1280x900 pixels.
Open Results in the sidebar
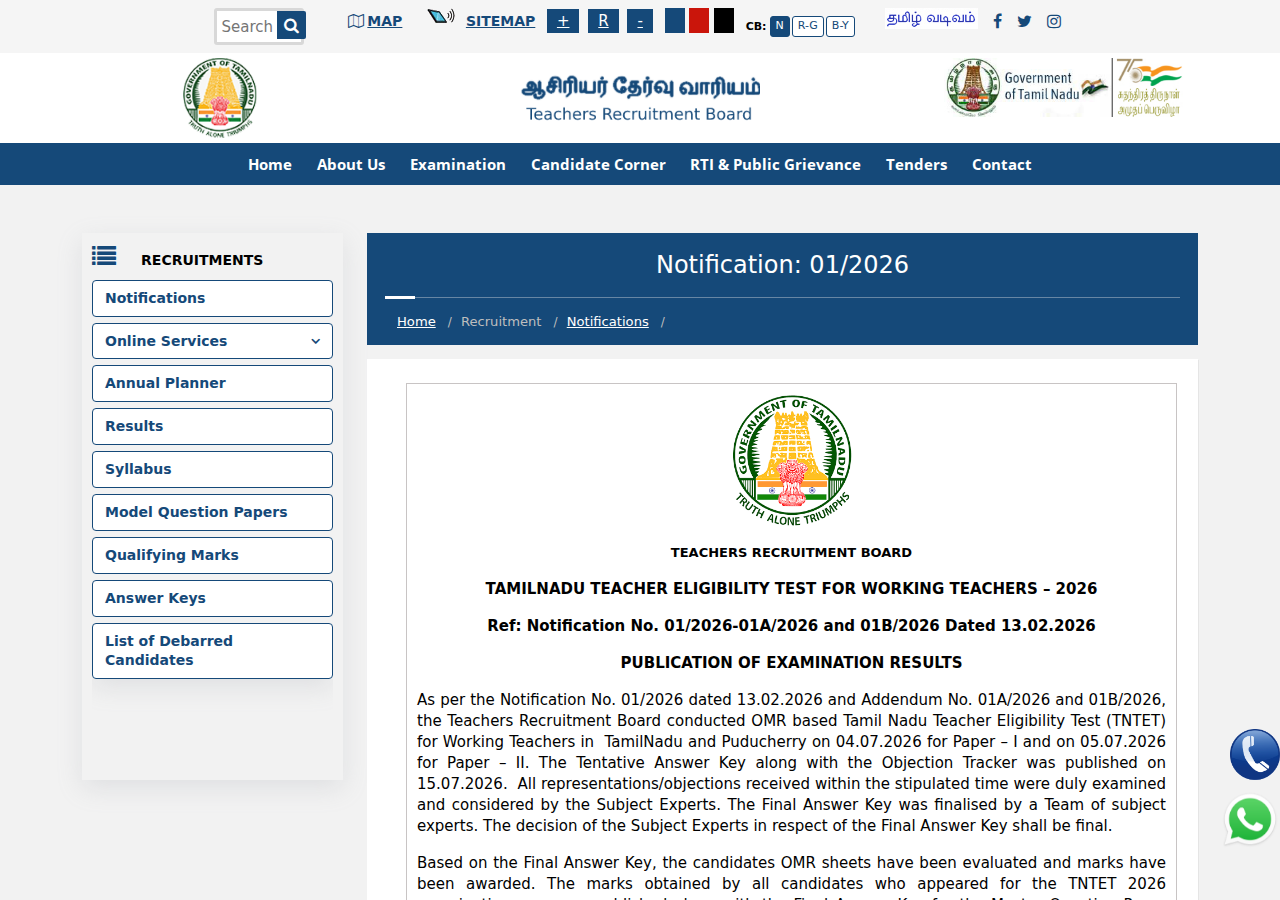pos(212,426)
